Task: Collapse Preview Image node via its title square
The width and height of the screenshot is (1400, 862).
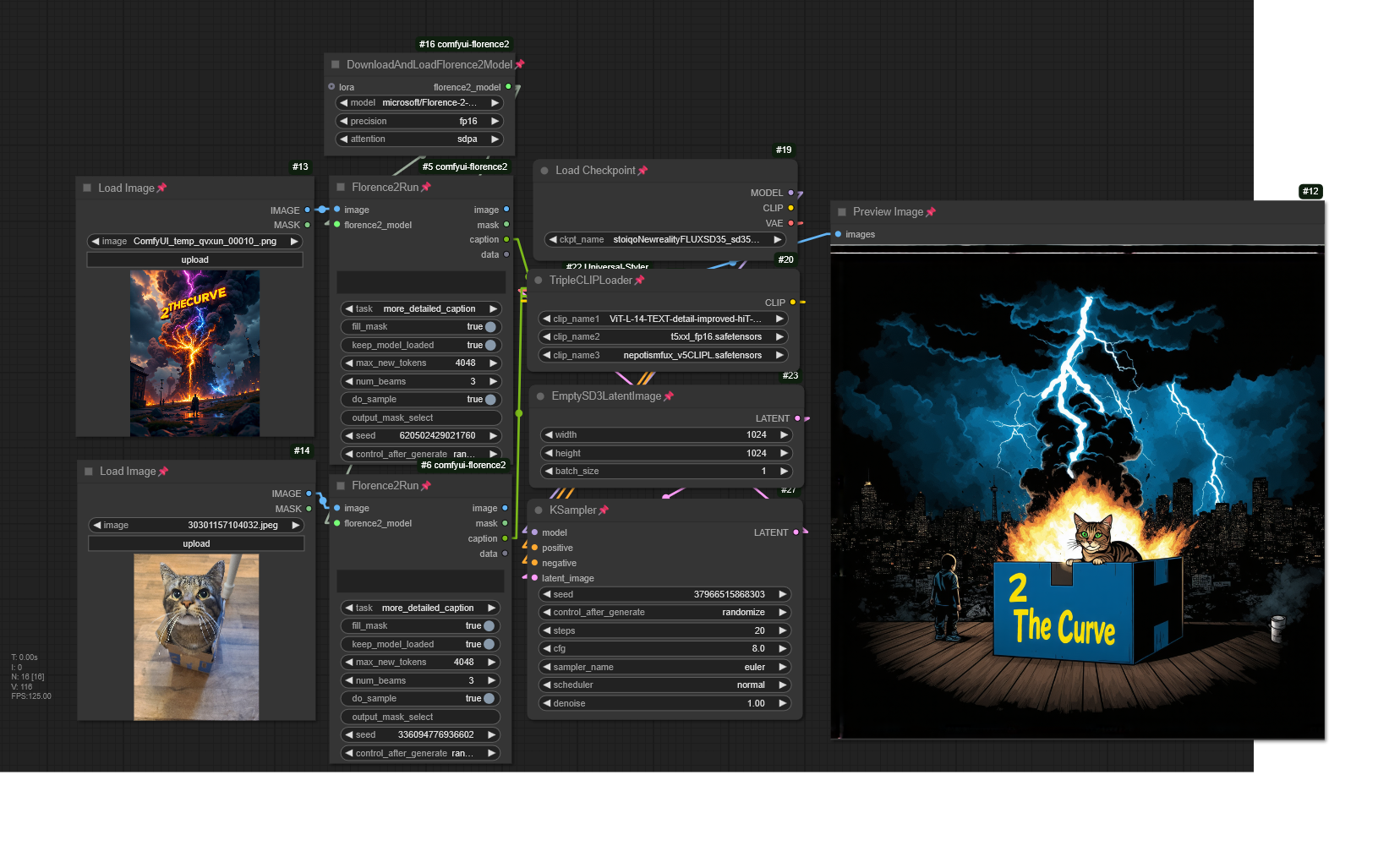Action: 842,212
